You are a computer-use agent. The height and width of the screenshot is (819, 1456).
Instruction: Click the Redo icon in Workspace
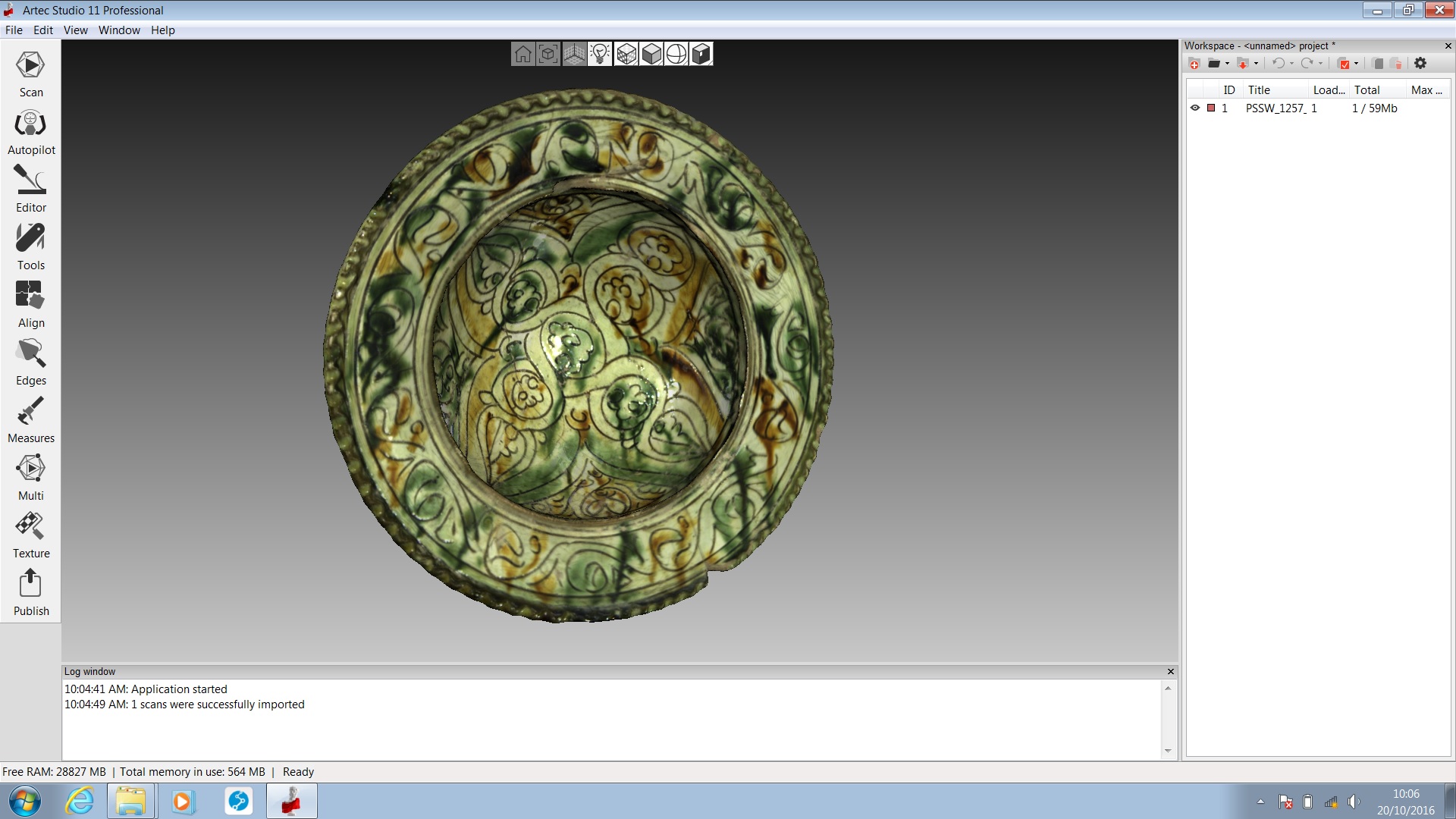[x=1307, y=64]
